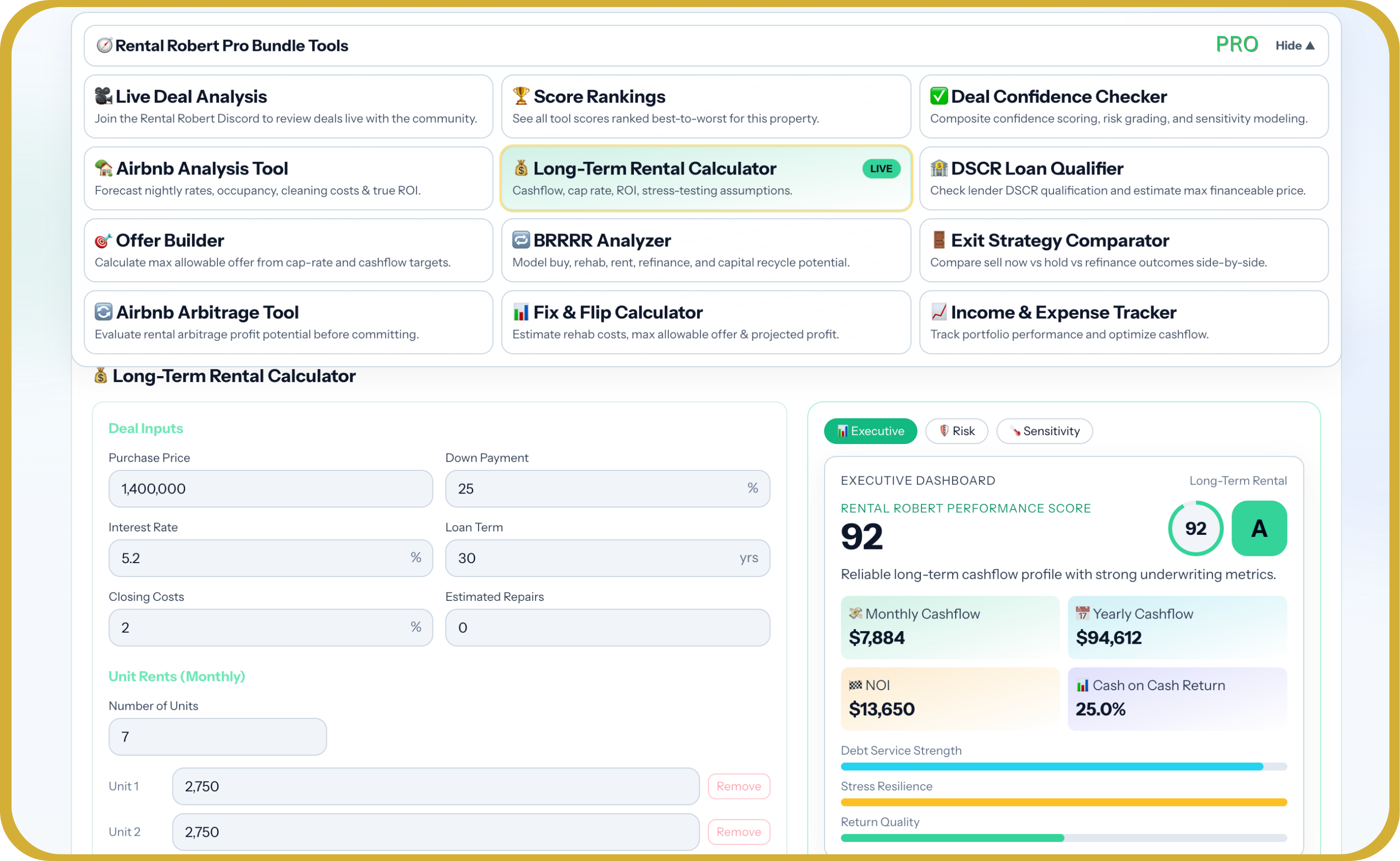Open the Income & Expense Tracker

pyautogui.click(x=1122, y=322)
